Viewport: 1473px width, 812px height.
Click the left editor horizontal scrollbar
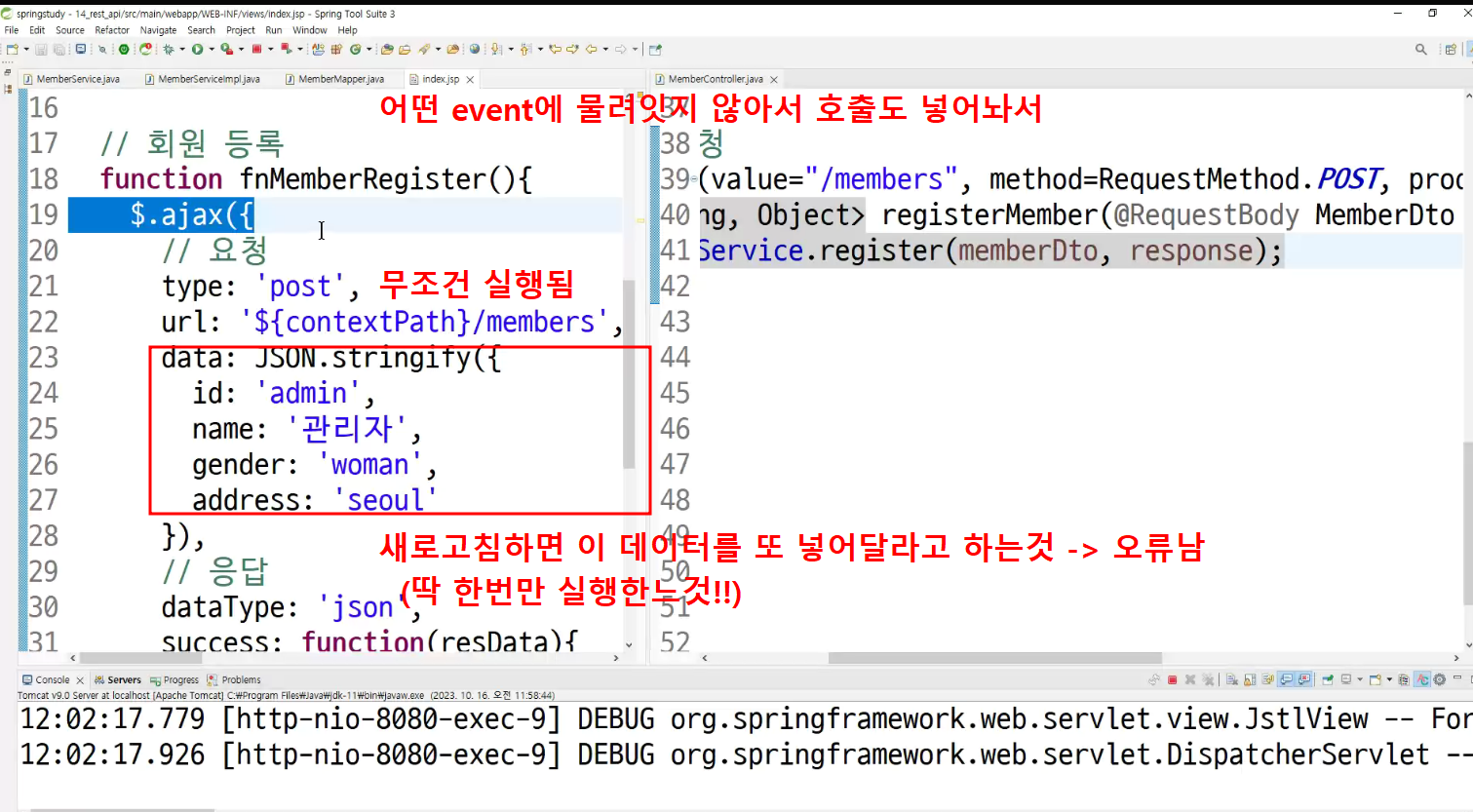pos(344,658)
